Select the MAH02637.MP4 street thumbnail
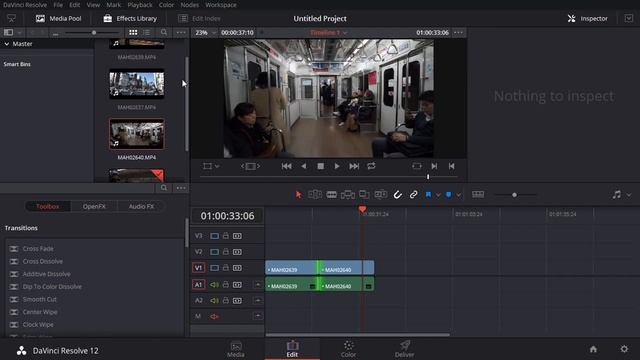The height and width of the screenshot is (360, 640). point(137,84)
